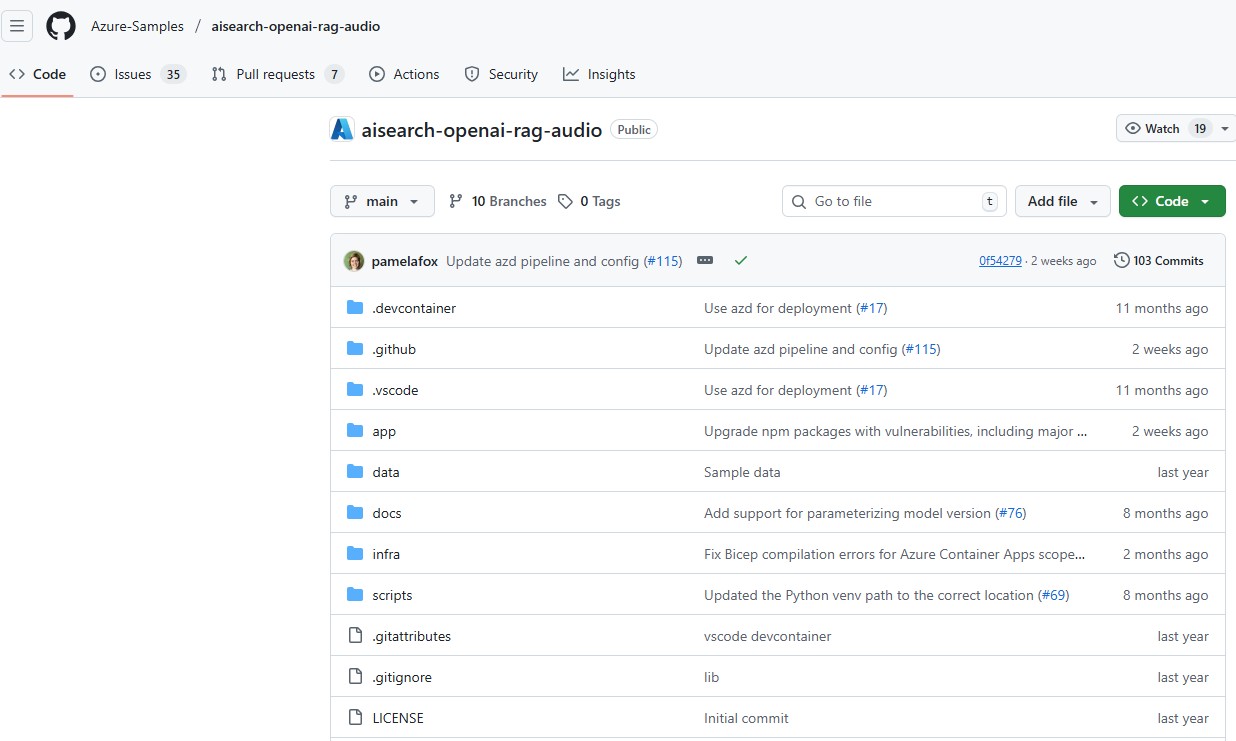Open the hamburger navigation menu

17,26
